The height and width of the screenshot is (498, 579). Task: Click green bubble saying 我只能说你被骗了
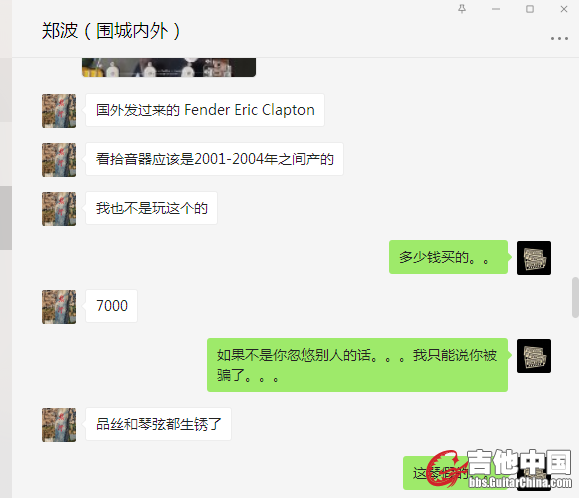[x=357, y=365]
